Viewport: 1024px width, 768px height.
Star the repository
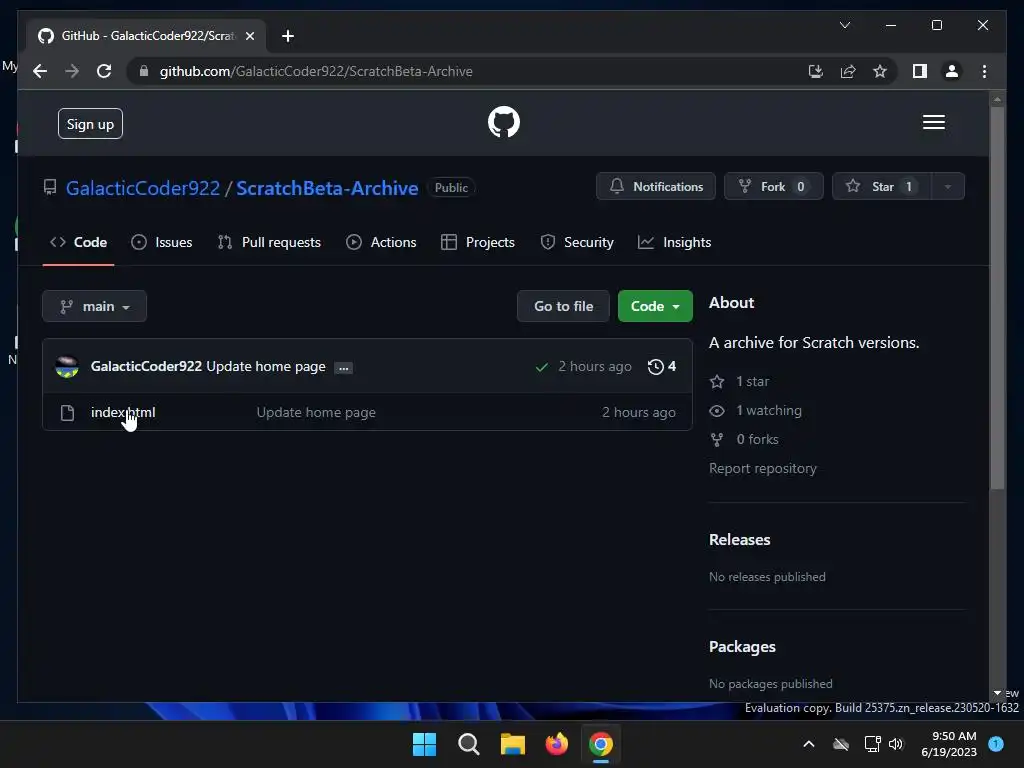pos(881,187)
